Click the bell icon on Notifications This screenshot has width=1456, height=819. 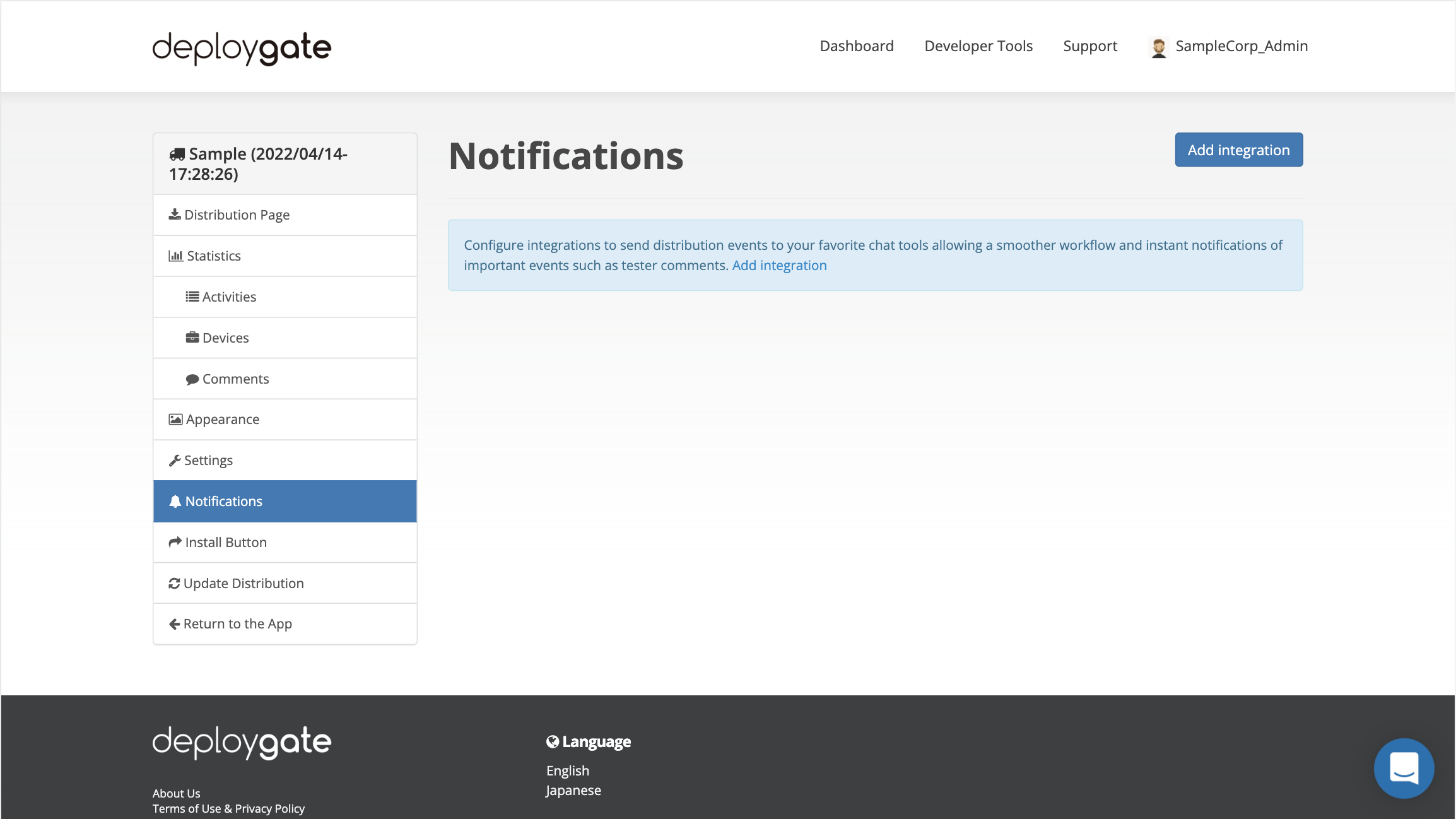click(175, 500)
